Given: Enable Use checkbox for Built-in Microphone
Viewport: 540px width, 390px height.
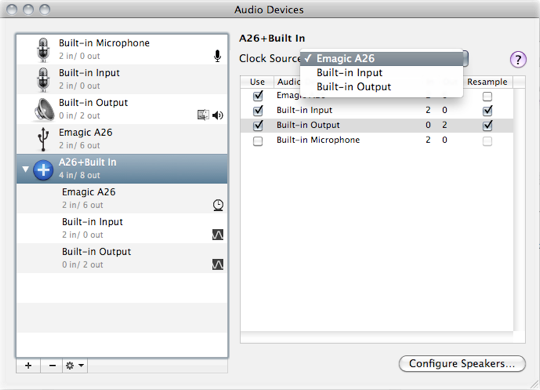Looking at the screenshot, I should point(258,141).
